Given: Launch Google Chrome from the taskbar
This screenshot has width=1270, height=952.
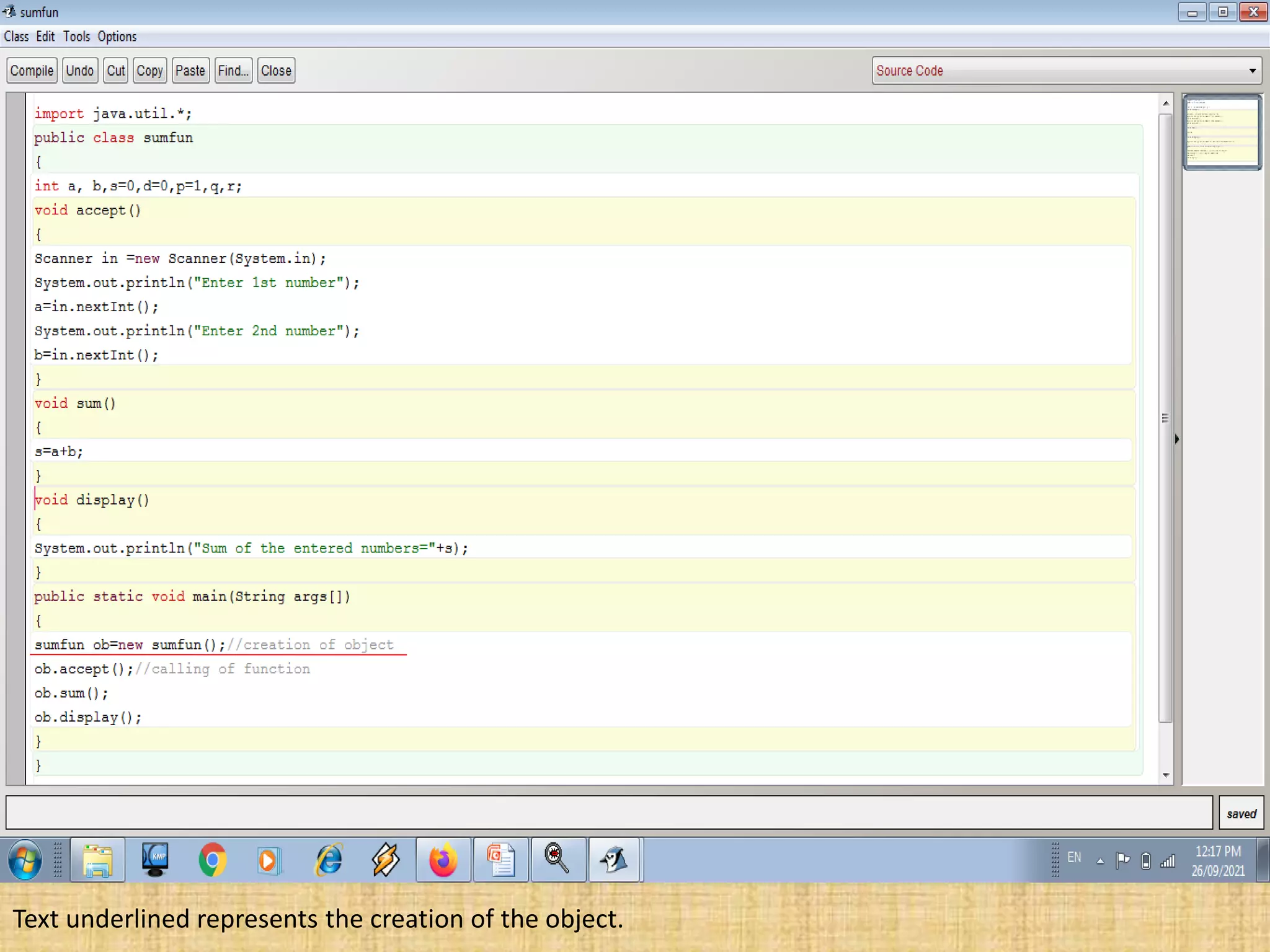Looking at the screenshot, I should click(212, 860).
